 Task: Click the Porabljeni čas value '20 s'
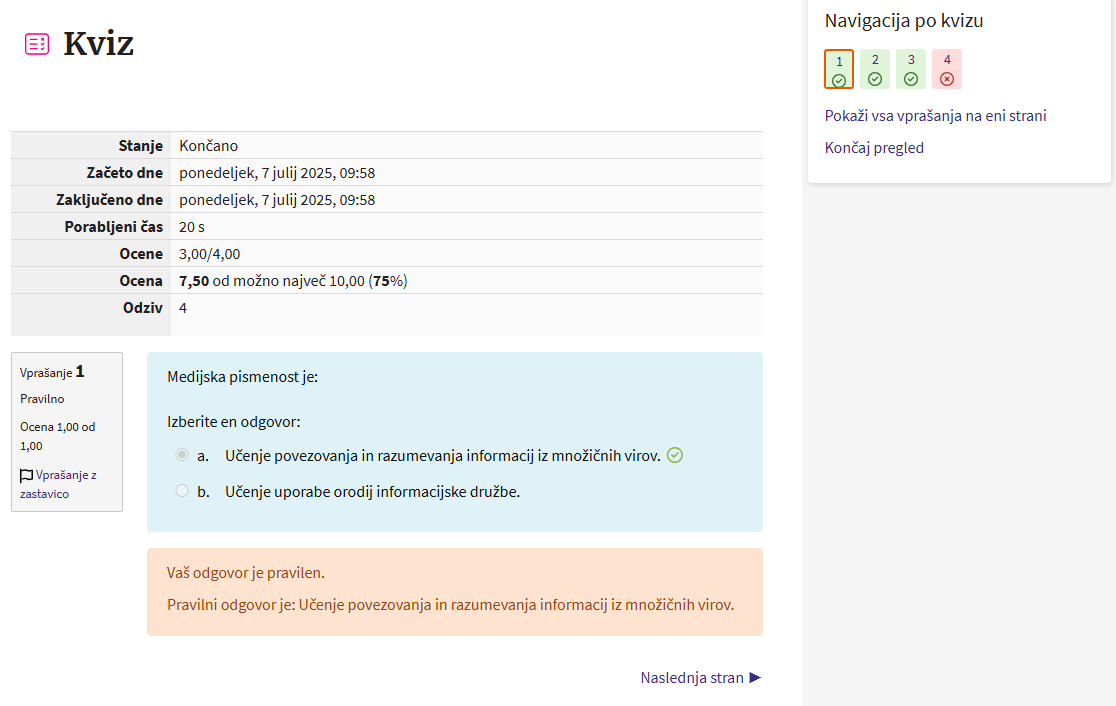[192, 227]
